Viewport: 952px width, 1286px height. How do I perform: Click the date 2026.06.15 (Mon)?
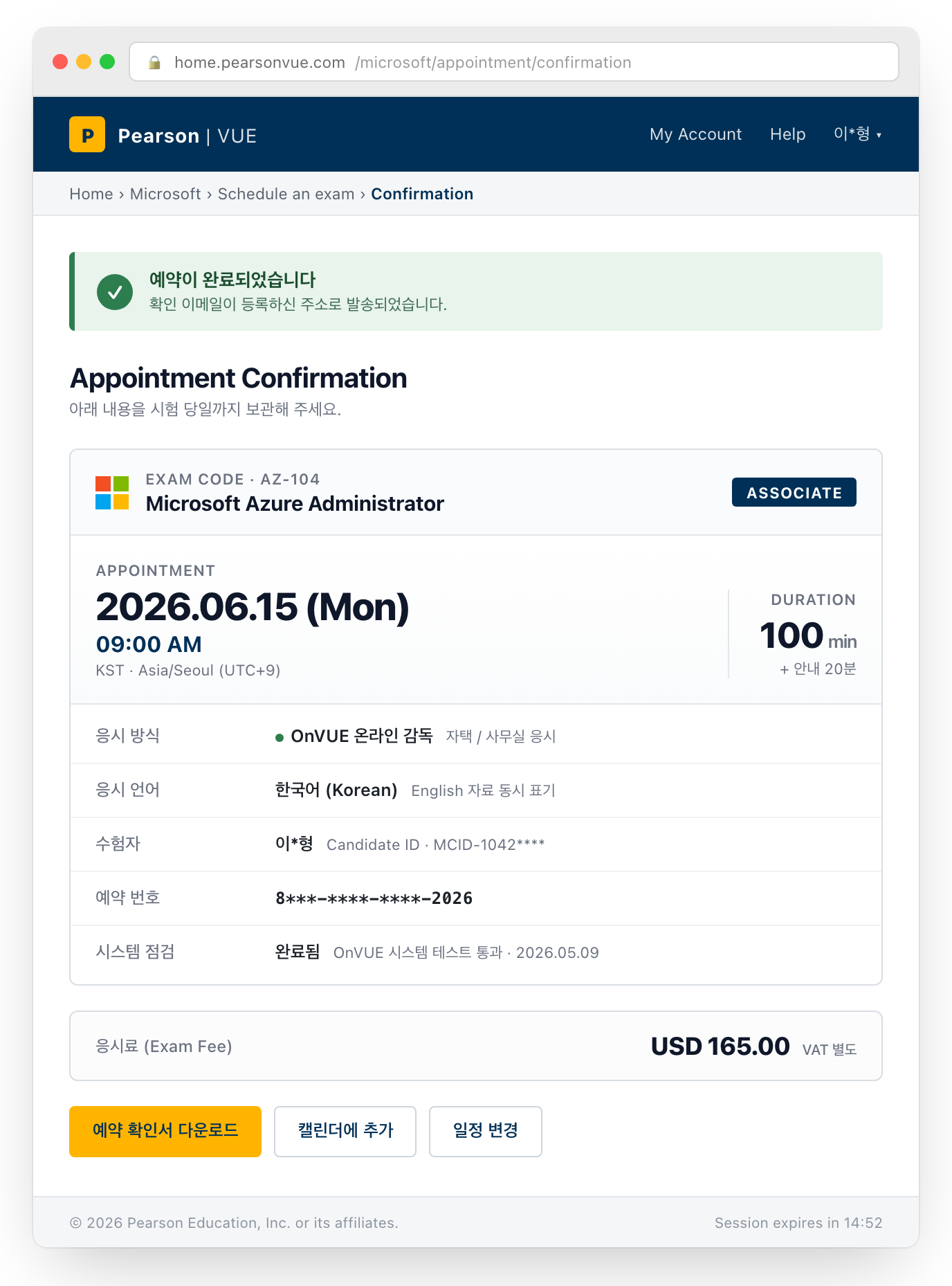(253, 607)
